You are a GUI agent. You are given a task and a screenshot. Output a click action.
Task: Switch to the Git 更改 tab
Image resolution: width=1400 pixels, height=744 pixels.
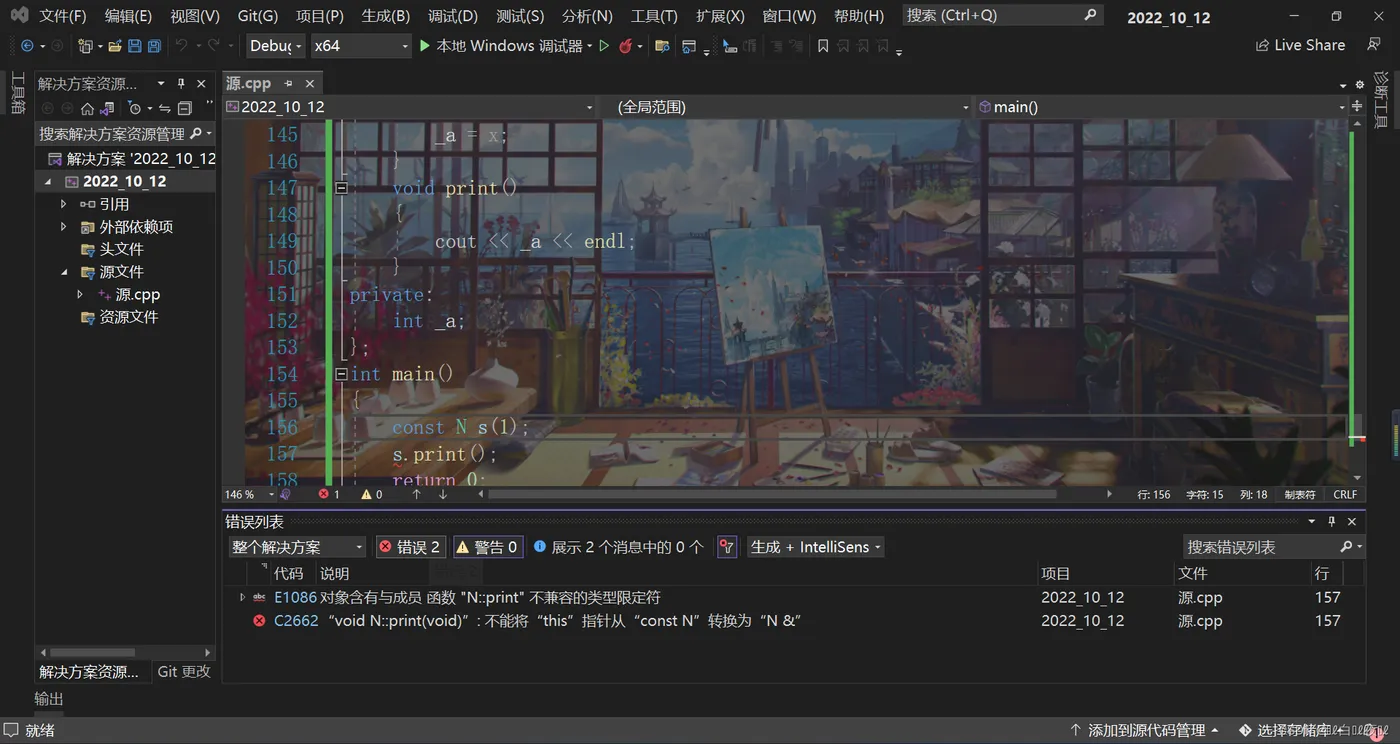[x=184, y=672]
